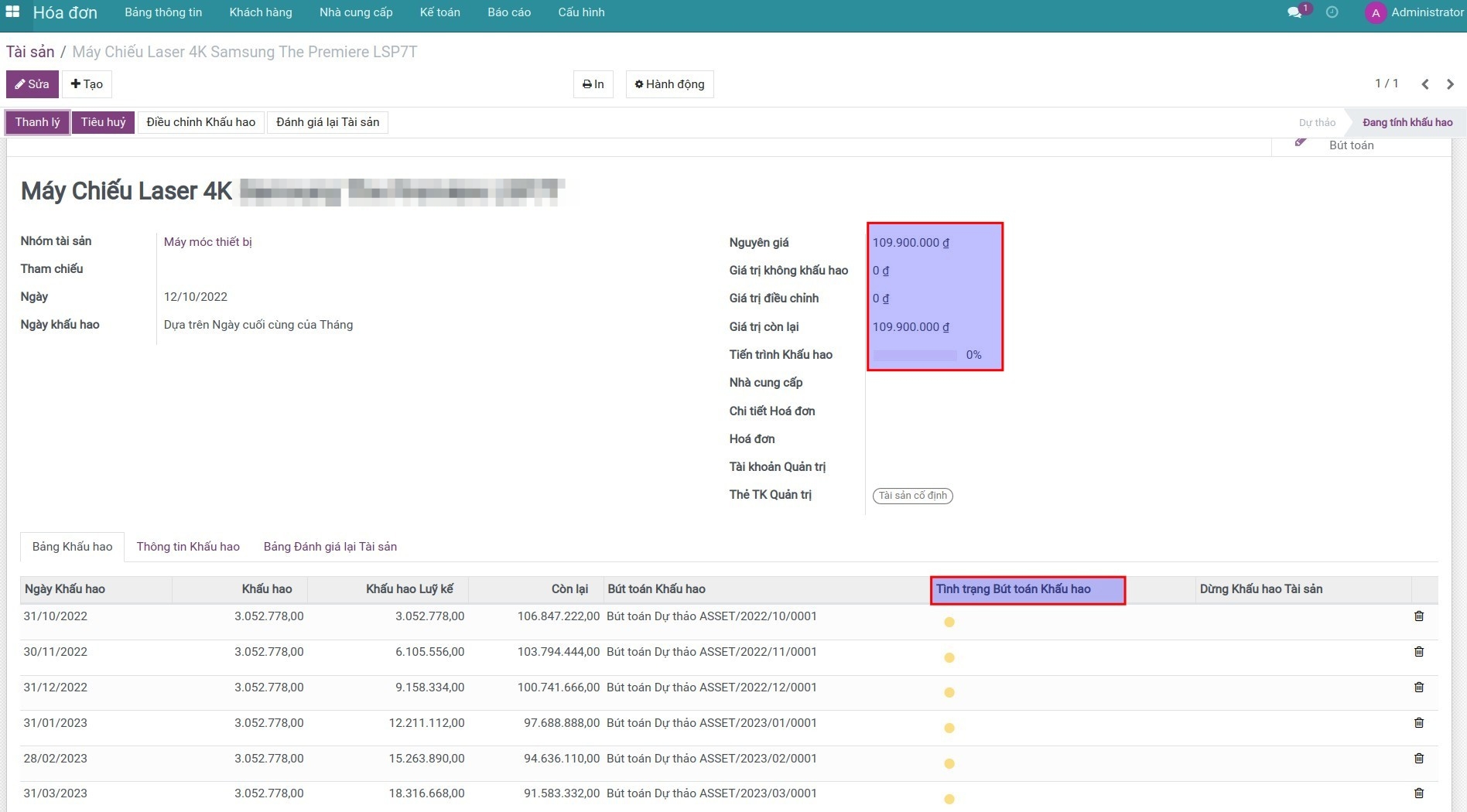The height and width of the screenshot is (812, 1467).
Task: Switch to Thông tin Khấu hao tab
Action: click(x=188, y=547)
